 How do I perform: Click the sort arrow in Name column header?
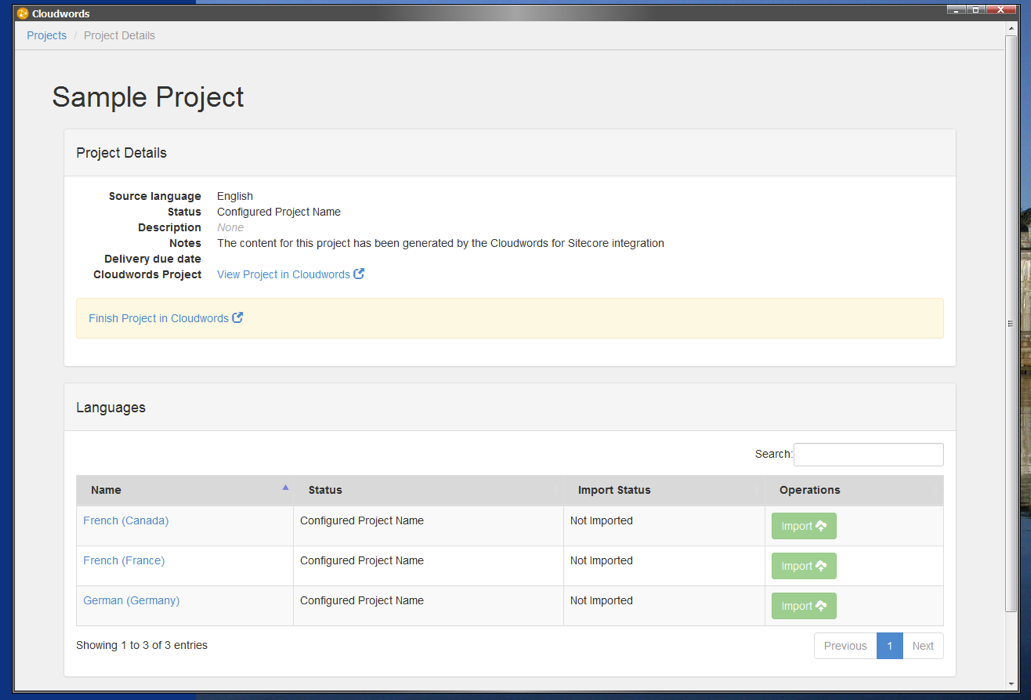(x=285, y=488)
